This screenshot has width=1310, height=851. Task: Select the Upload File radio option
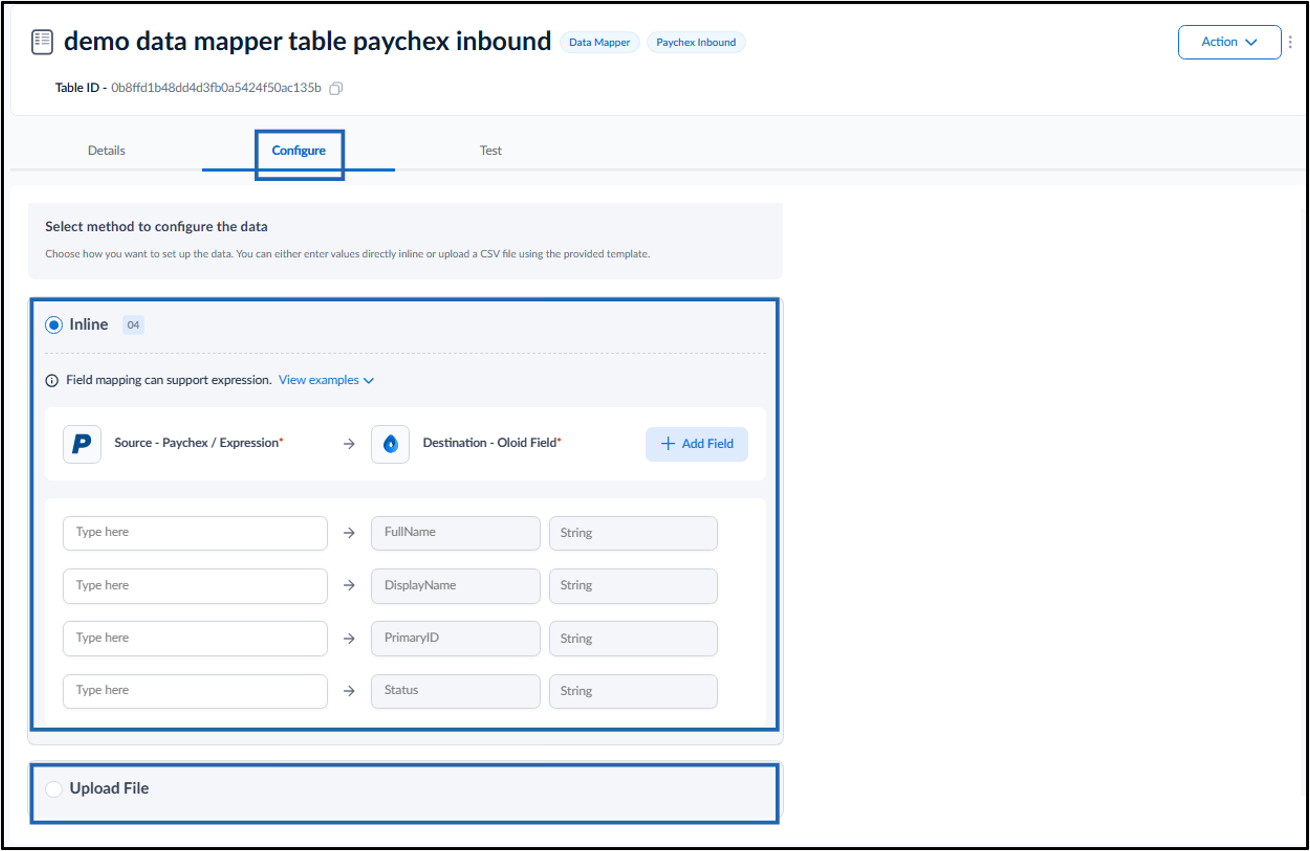54,789
